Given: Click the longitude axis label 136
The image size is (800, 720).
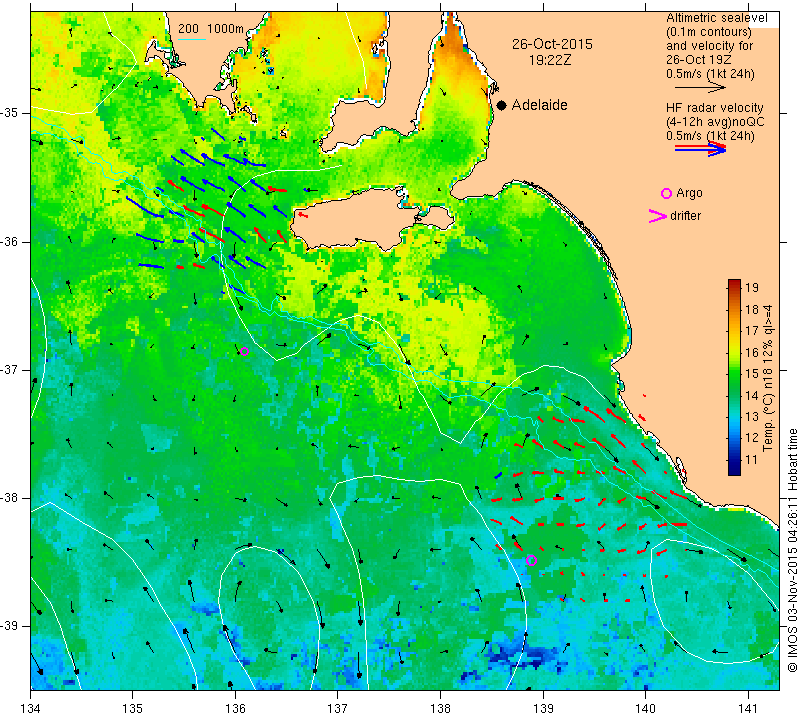Looking at the screenshot, I should (235, 708).
